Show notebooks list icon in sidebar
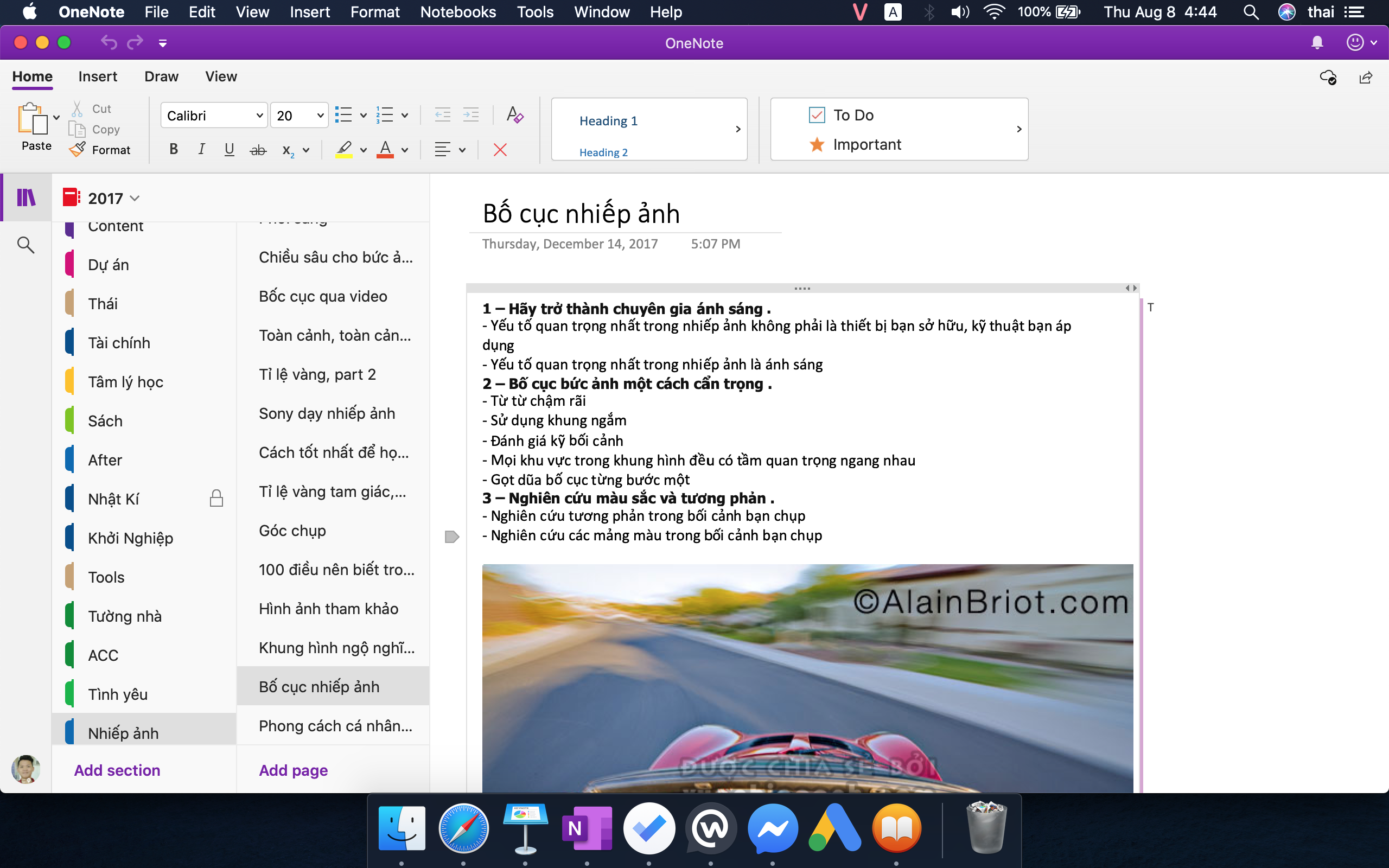 click(27, 197)
